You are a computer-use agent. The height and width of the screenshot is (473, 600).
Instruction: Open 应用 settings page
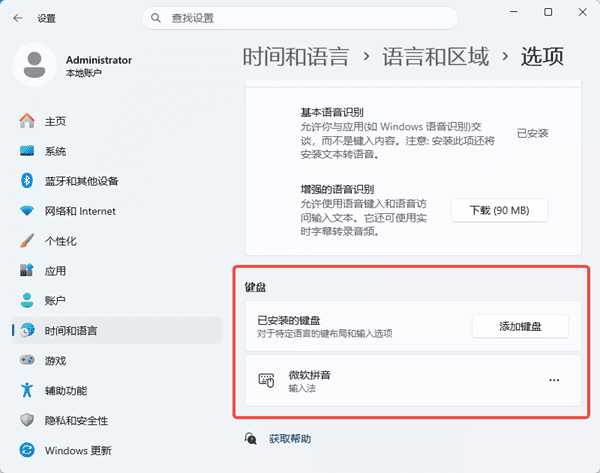tap(117, 271)
